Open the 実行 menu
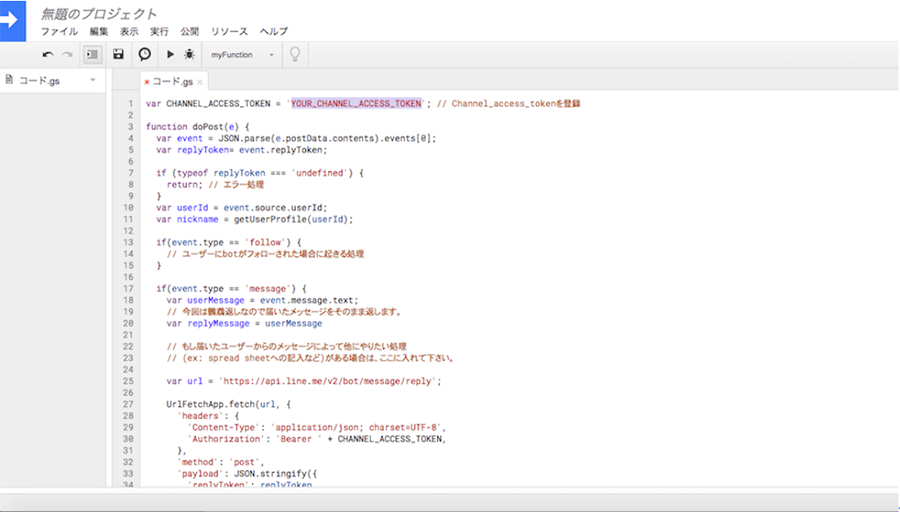Screen dimensions: 900x512 coord(160,32)
